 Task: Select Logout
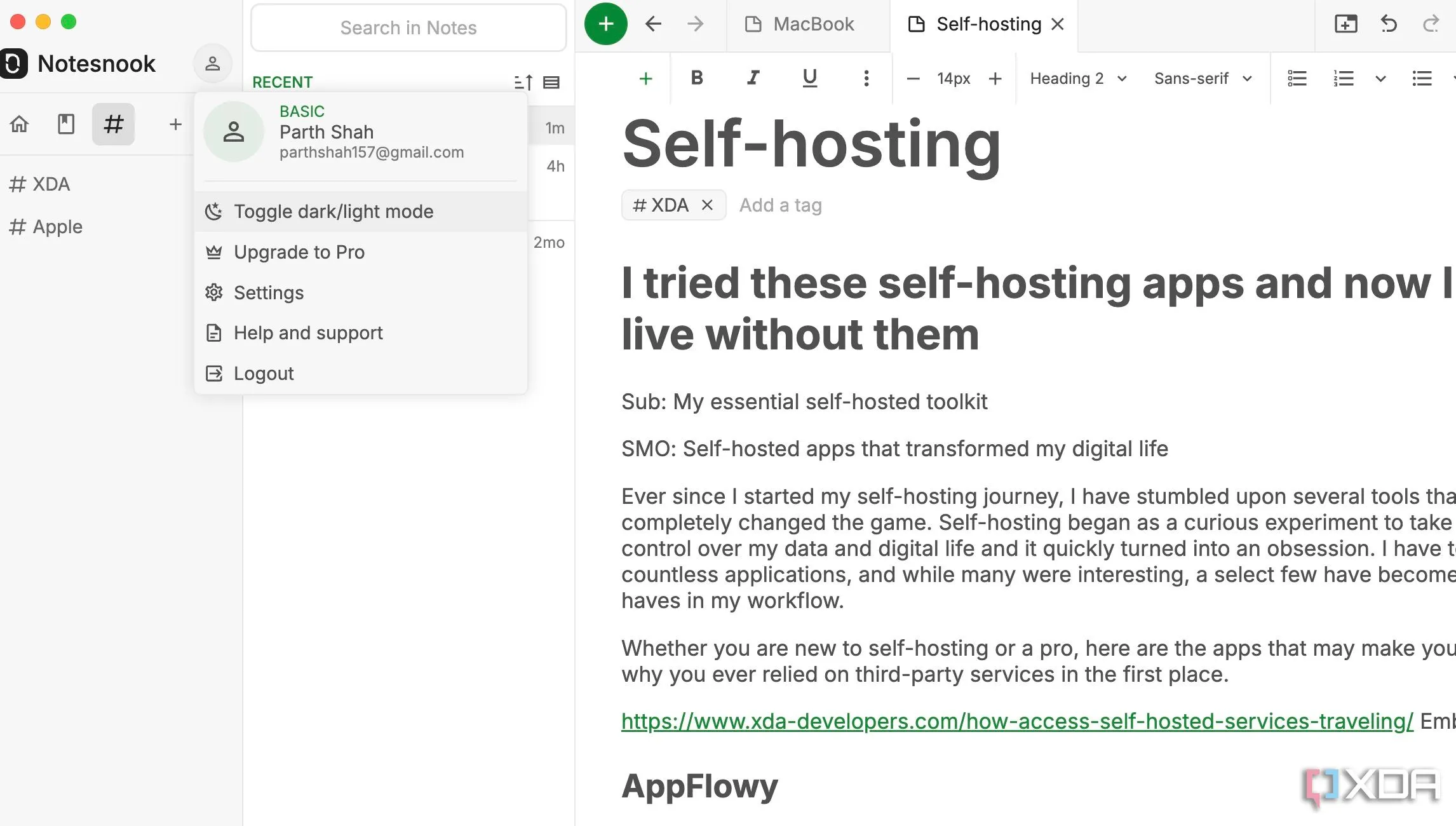point(361,374)
